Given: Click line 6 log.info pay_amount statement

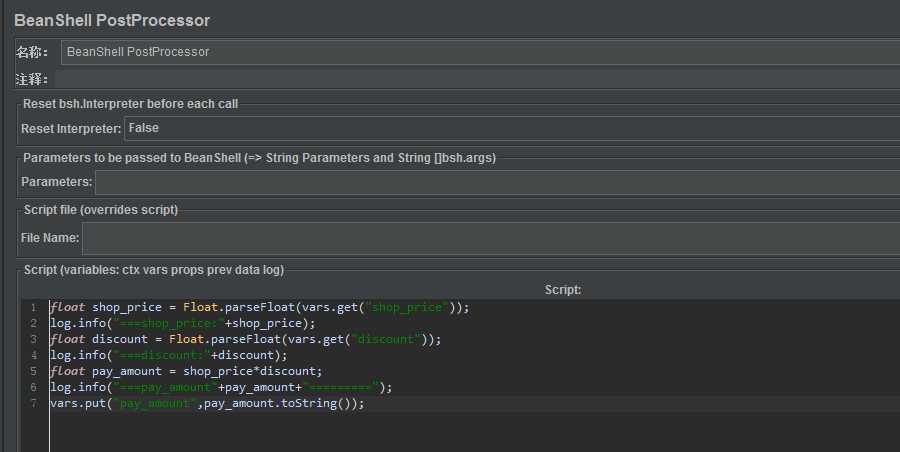Looking at the screenshot, I should 221,388.
